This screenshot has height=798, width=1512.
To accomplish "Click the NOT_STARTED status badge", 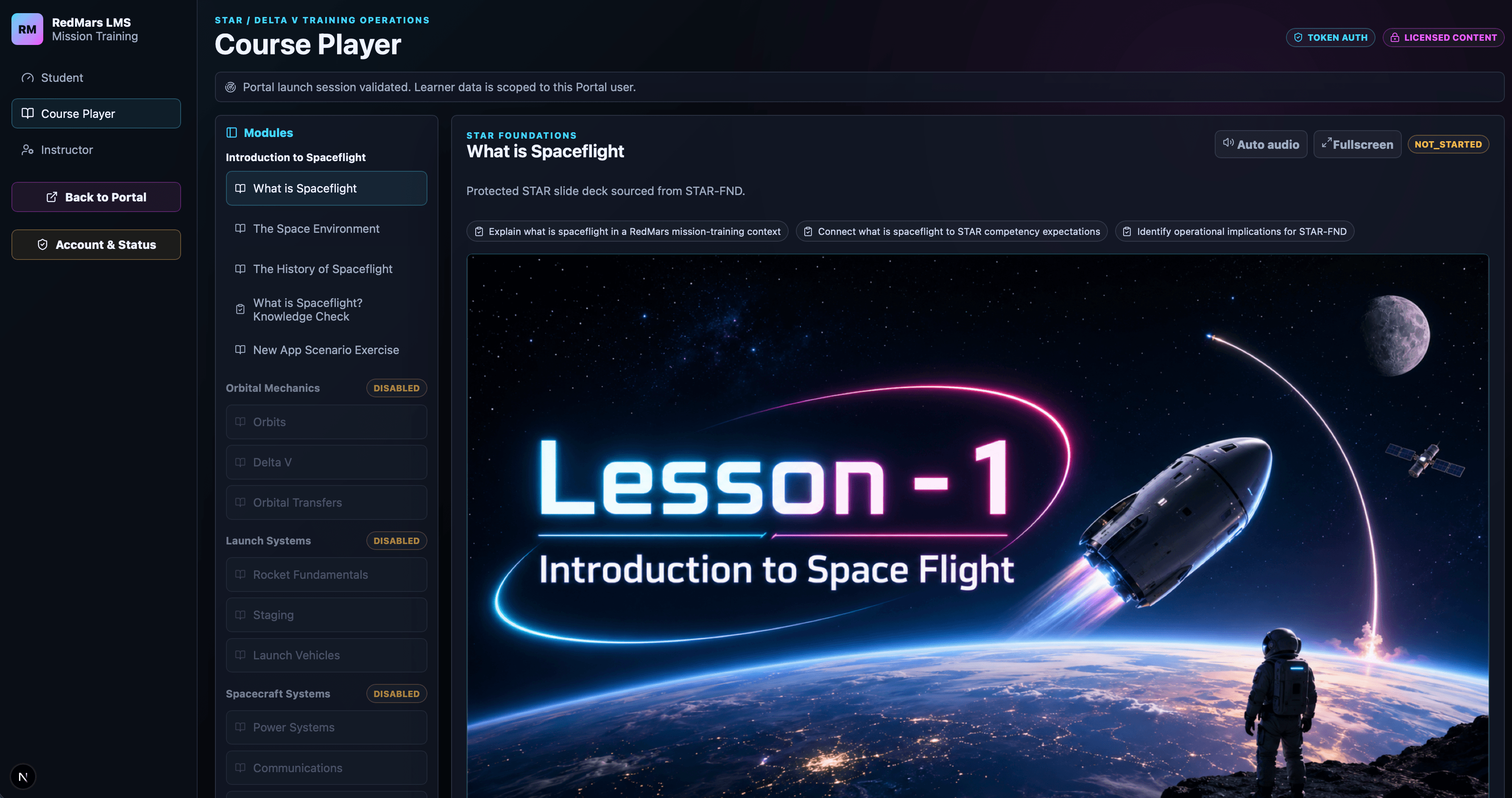I will [1448, 144].
